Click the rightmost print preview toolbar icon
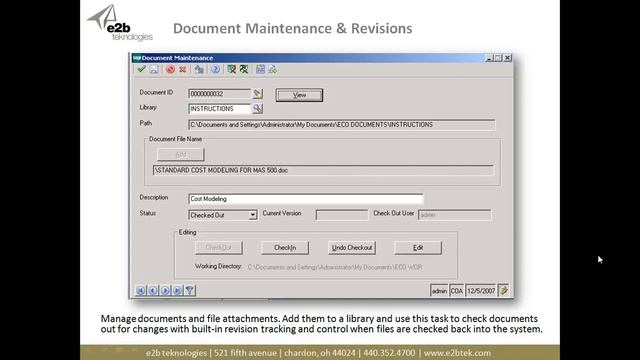 tap(273, 69)
